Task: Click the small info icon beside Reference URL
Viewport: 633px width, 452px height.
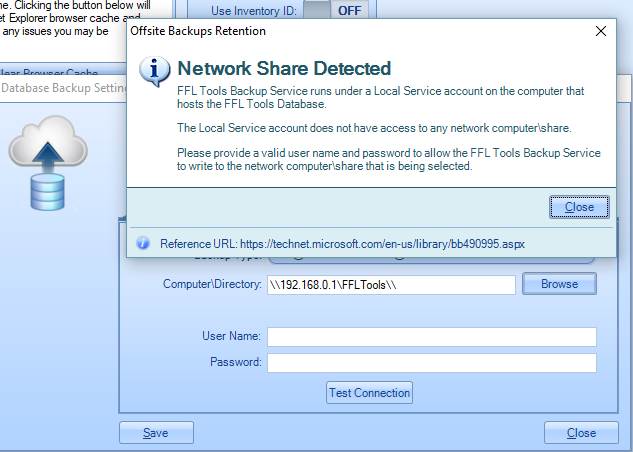Action: (x=142, y=243)
